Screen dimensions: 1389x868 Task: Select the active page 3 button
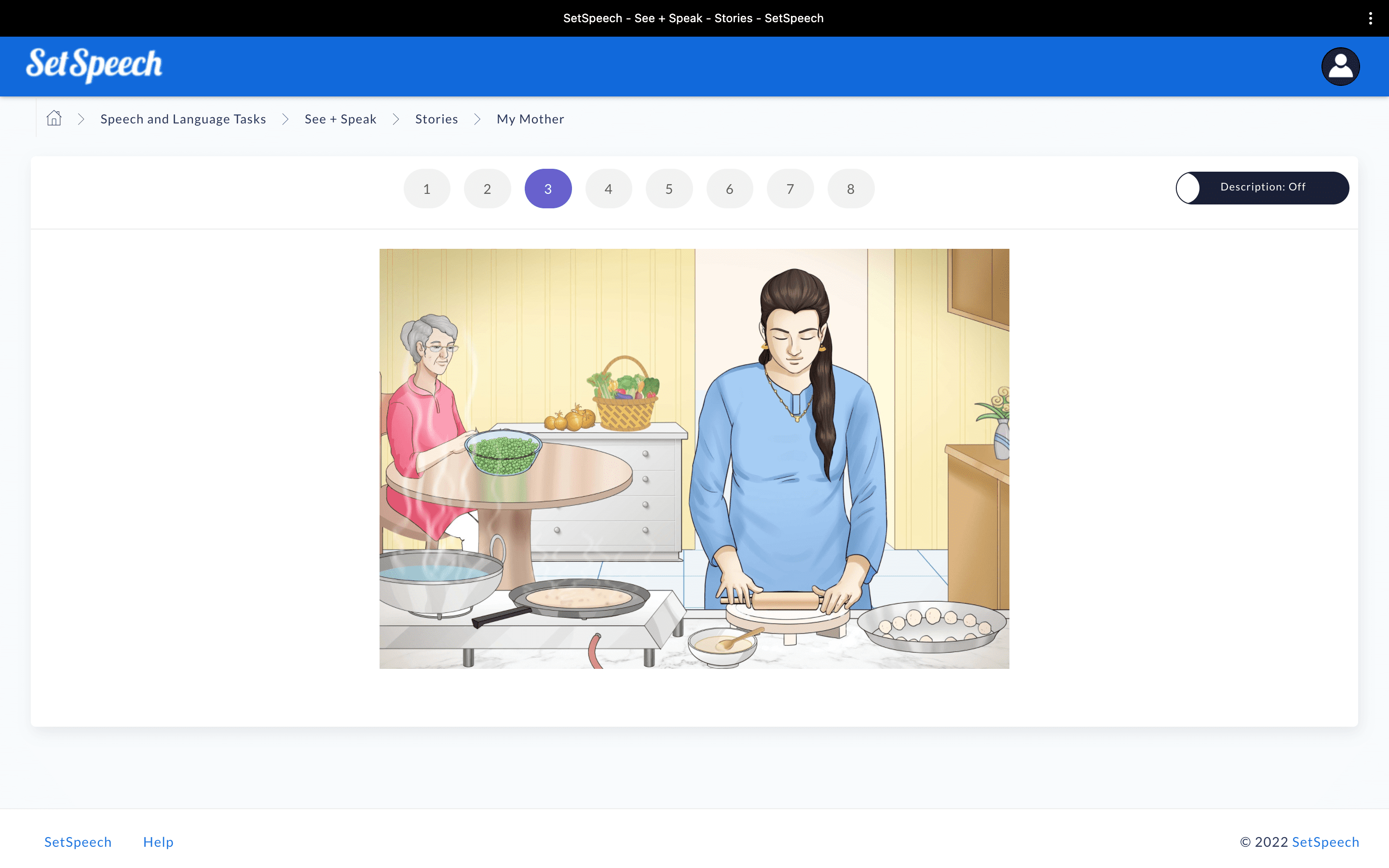(x=548, y=189)
